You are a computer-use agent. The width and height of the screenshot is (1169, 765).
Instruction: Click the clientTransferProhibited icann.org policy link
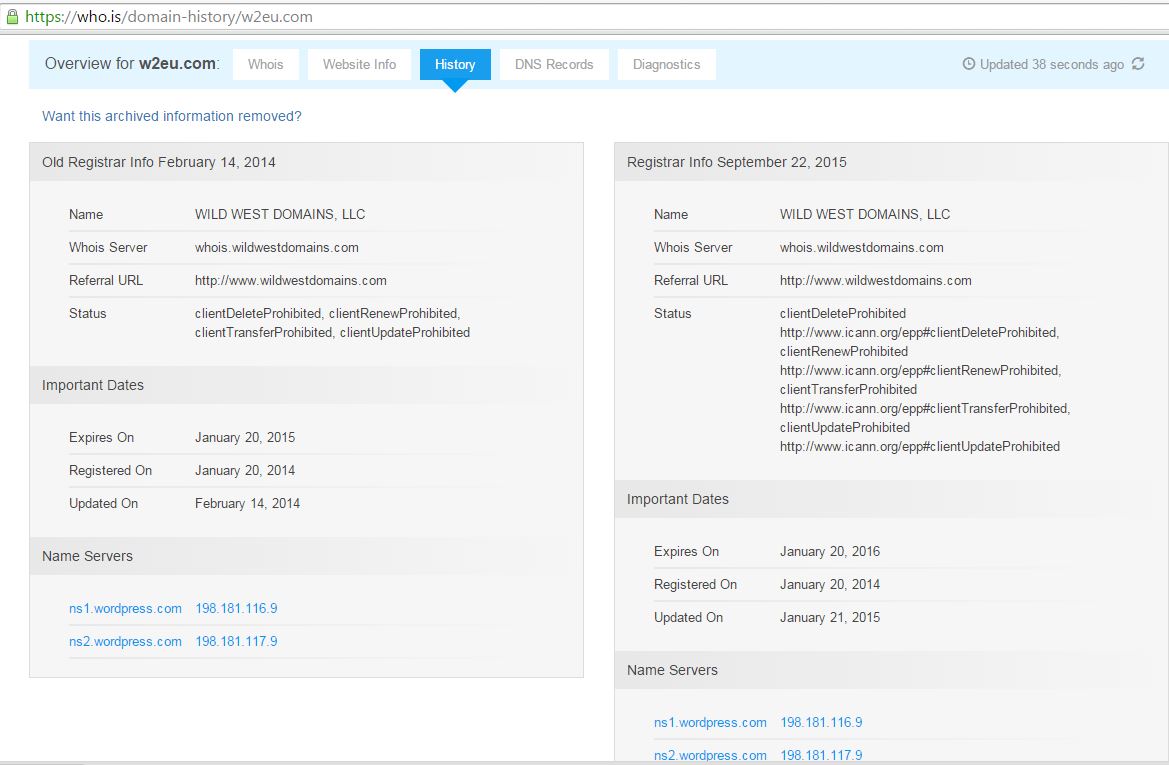pyautogui.click(x=924, y=408)
